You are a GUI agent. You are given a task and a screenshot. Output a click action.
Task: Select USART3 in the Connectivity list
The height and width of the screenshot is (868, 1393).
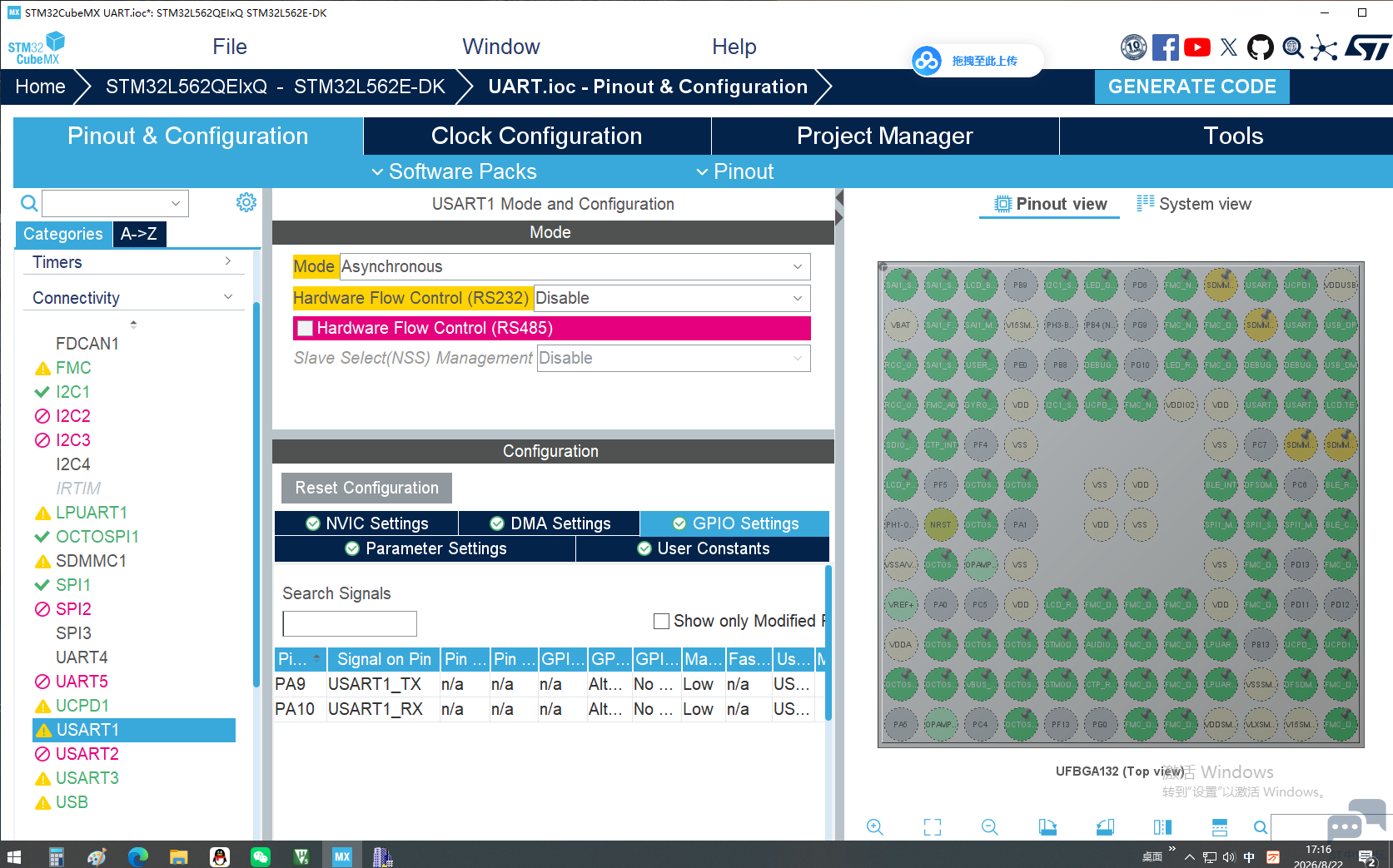(x=87, y=778)
